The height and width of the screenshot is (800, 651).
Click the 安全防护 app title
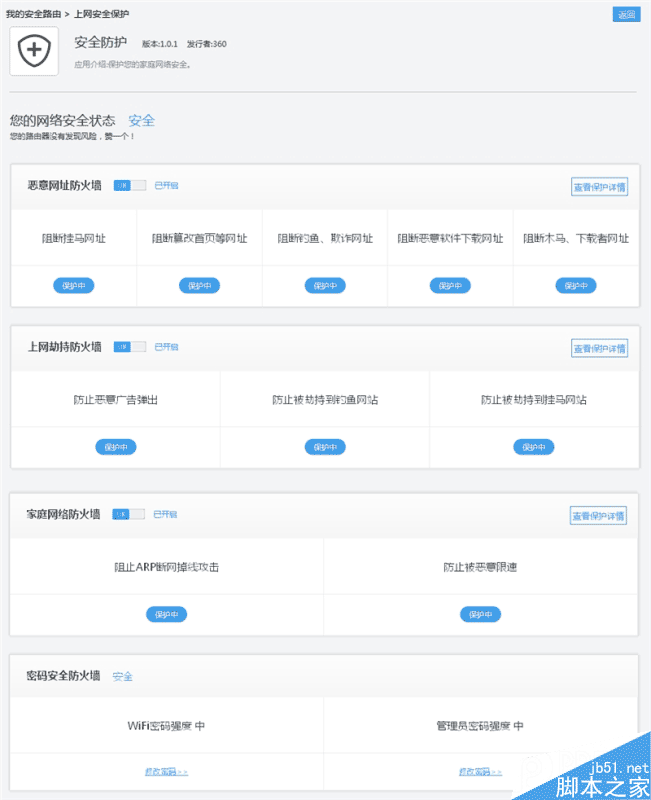(101, 42)
